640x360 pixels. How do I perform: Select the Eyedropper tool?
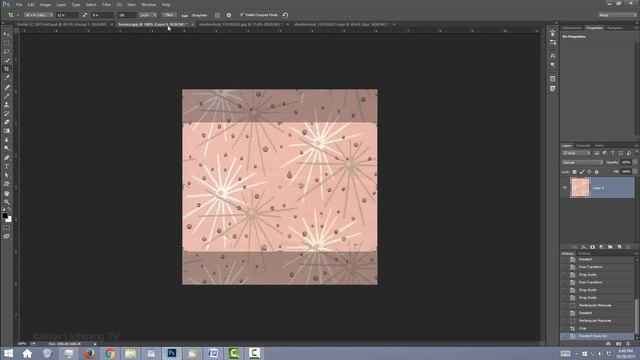point(7,78)
